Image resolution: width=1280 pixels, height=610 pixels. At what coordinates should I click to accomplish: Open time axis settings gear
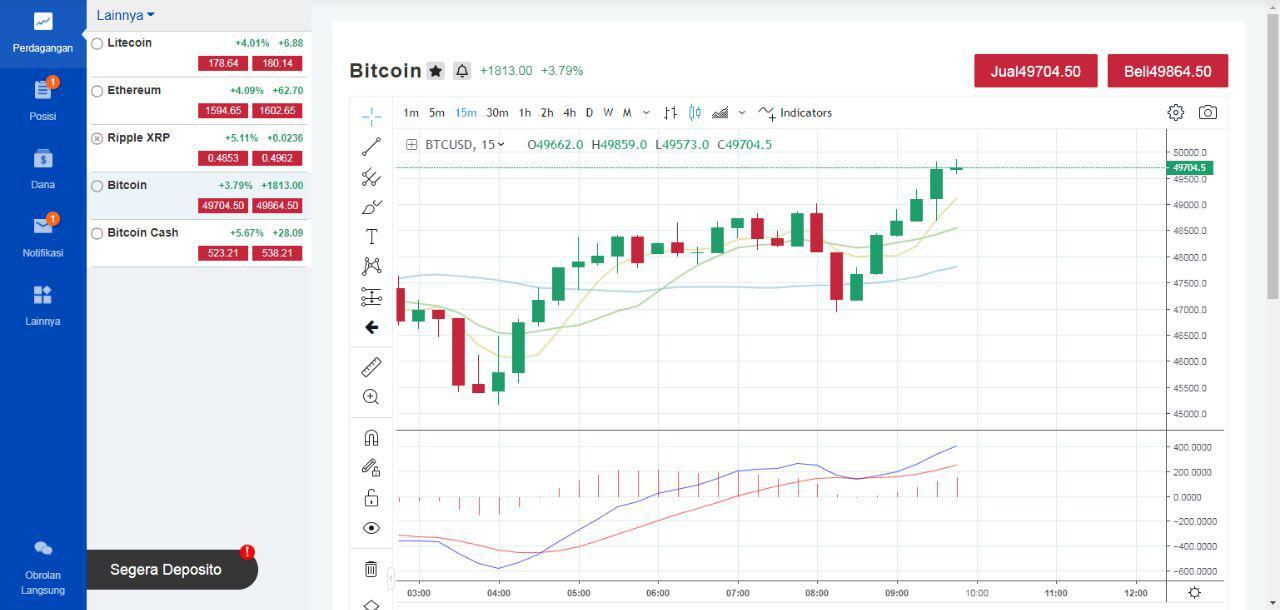coord(1194,593)
